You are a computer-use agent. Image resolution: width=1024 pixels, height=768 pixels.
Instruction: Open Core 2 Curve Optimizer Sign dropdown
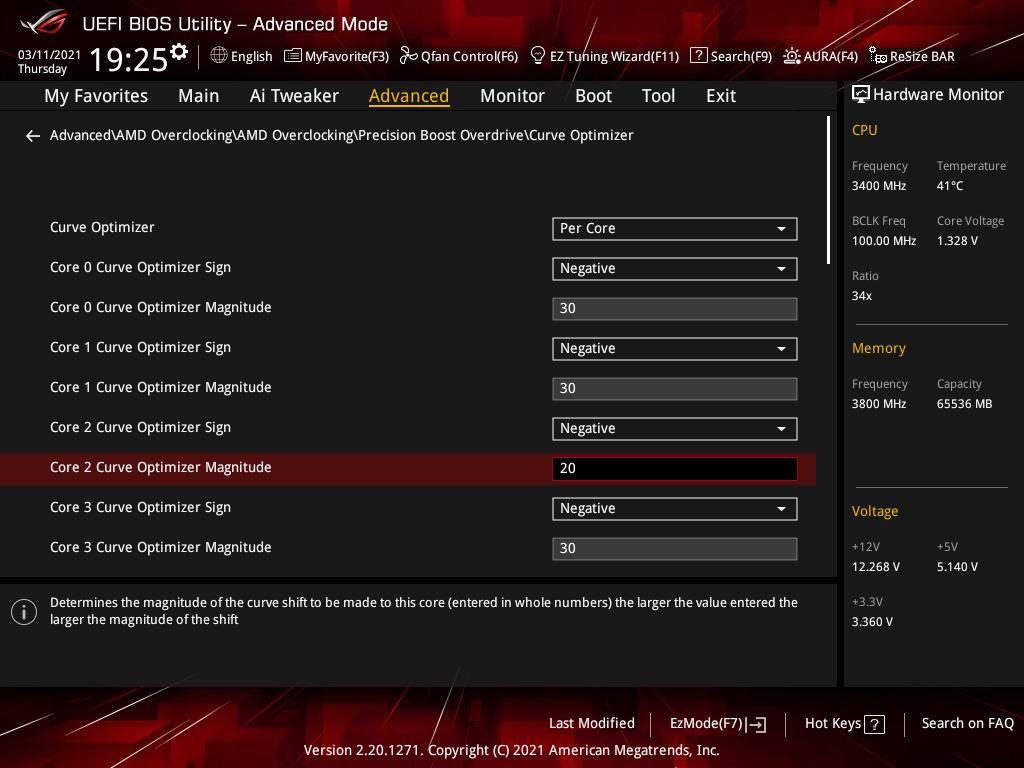tap(675, 428)
